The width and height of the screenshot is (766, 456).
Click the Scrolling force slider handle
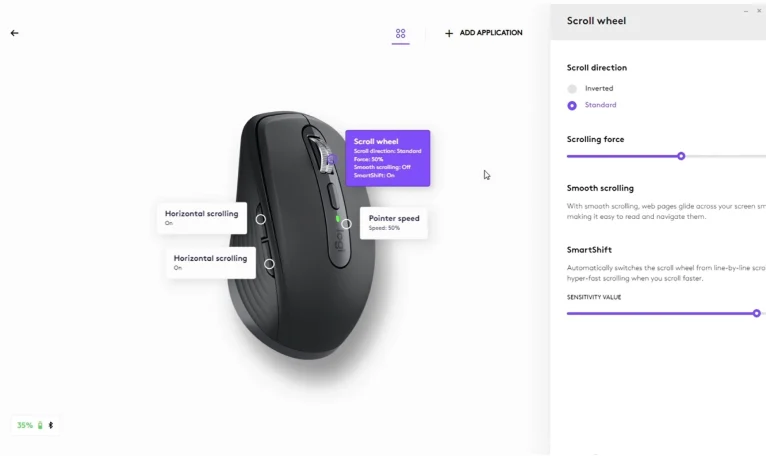(x=681, y=156)
